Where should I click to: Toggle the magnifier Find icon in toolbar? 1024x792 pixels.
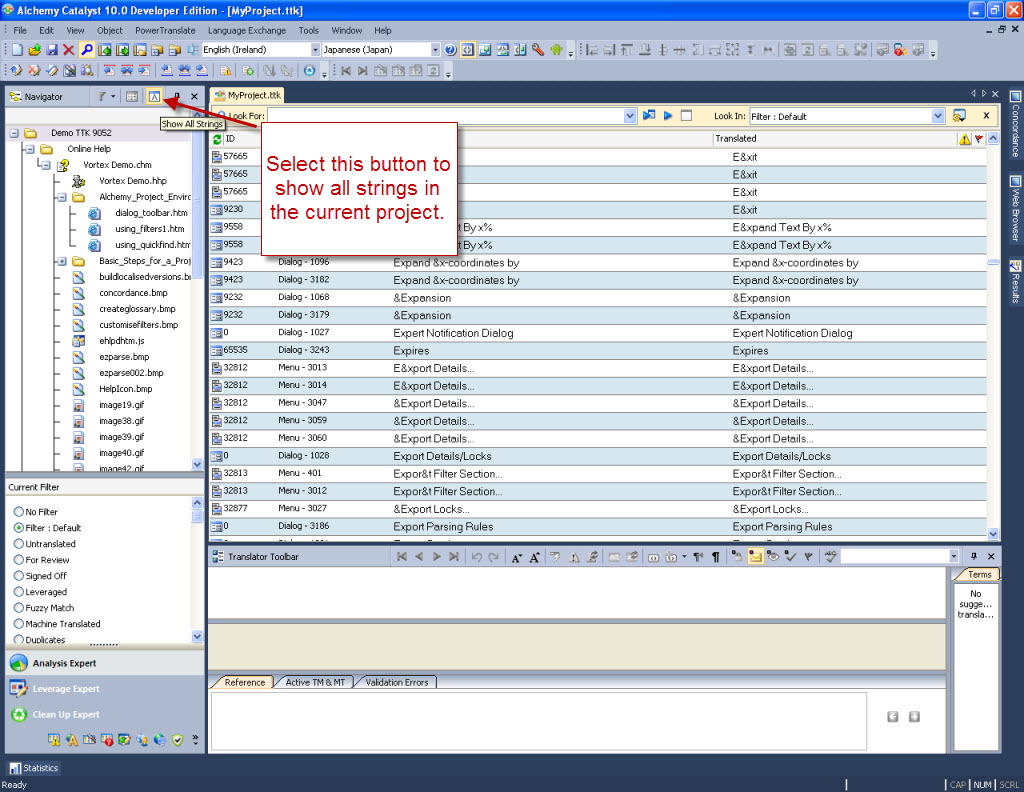(86, 50)
